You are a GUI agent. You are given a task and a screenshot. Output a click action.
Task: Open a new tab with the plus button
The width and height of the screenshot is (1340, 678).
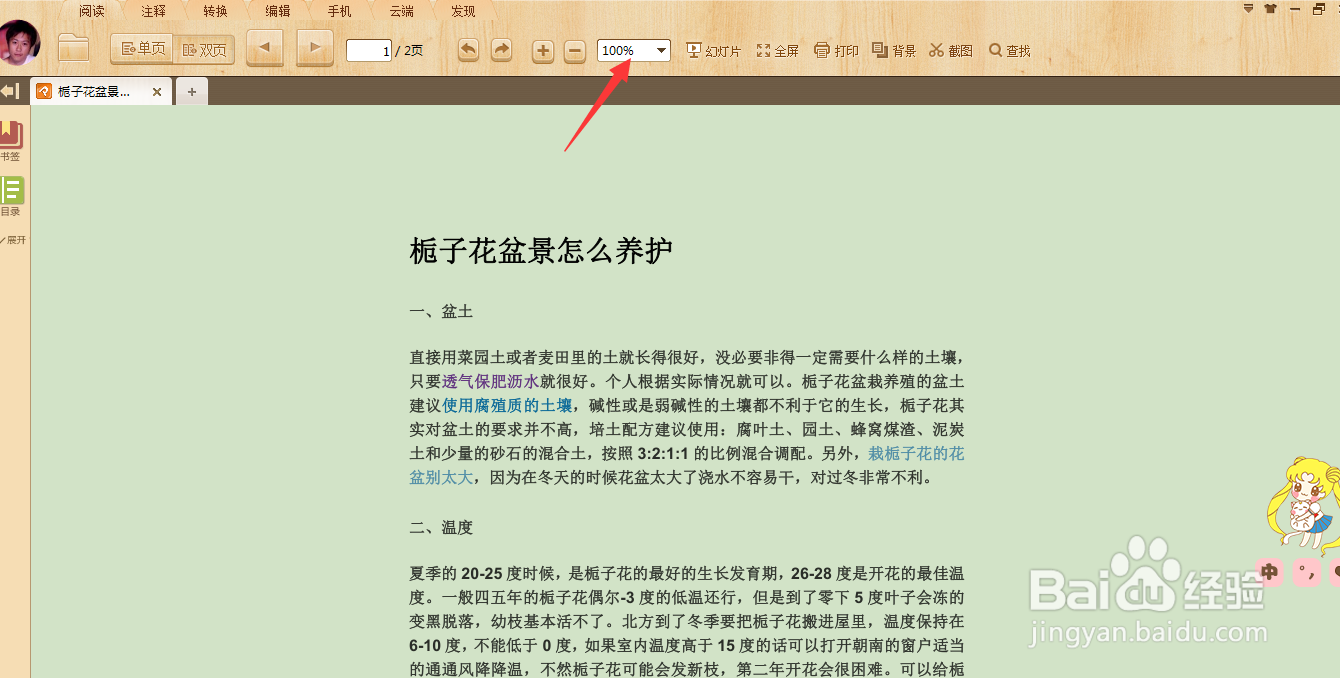tap(191, 91)
